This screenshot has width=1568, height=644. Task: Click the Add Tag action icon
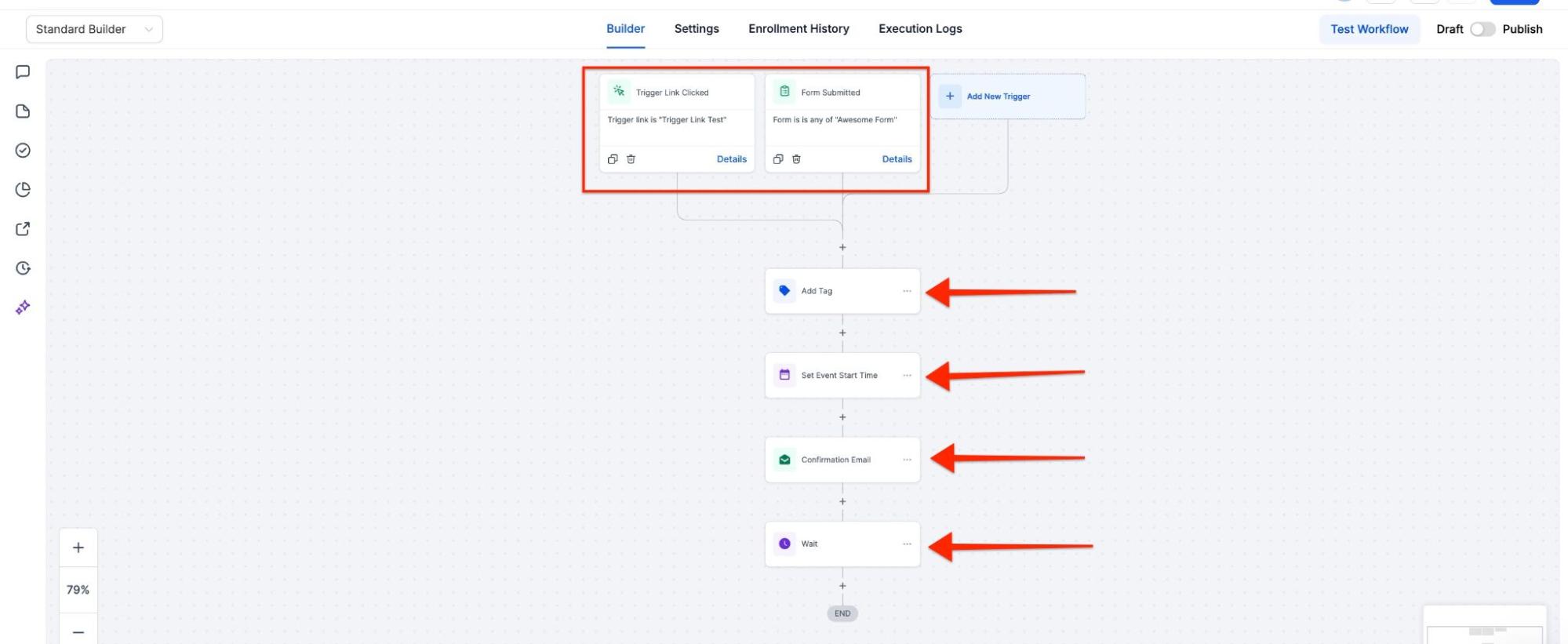click(784, 291)
